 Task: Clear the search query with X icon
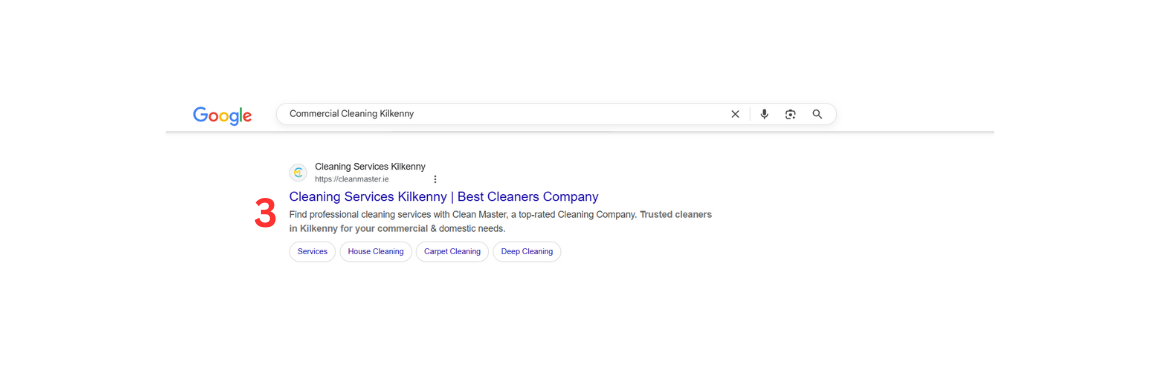pyautogui.click(x=735, y=114)
